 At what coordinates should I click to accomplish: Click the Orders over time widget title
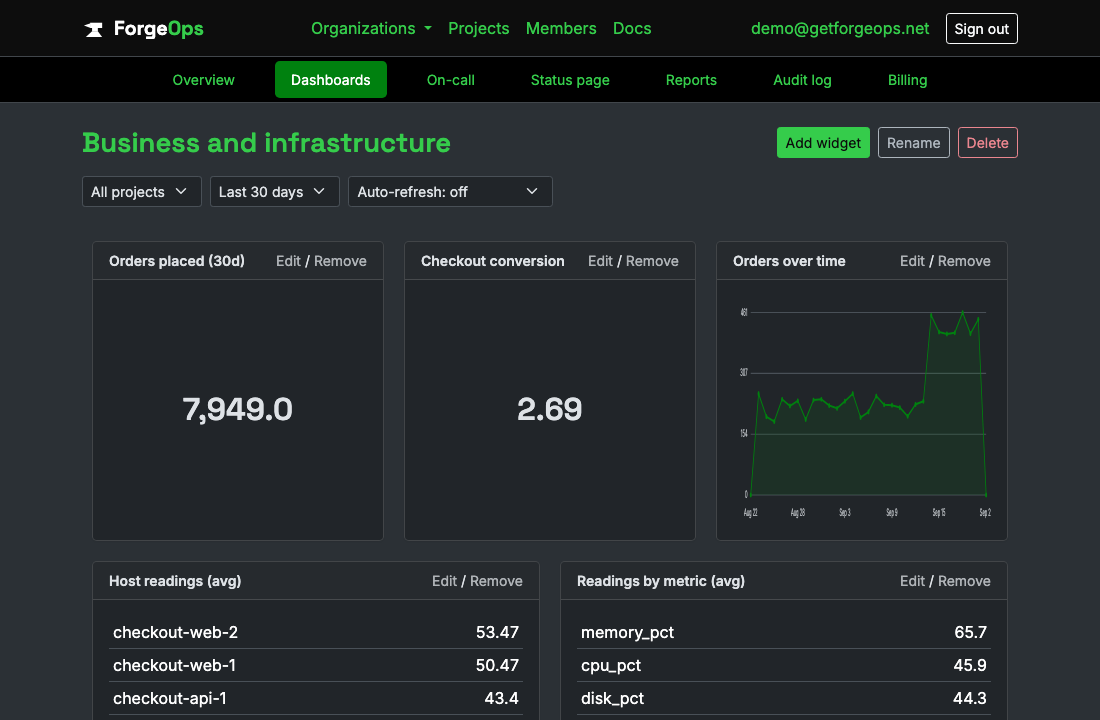point(789,261)
